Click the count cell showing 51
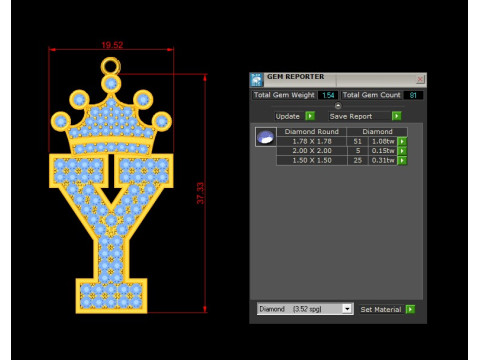 358,141
